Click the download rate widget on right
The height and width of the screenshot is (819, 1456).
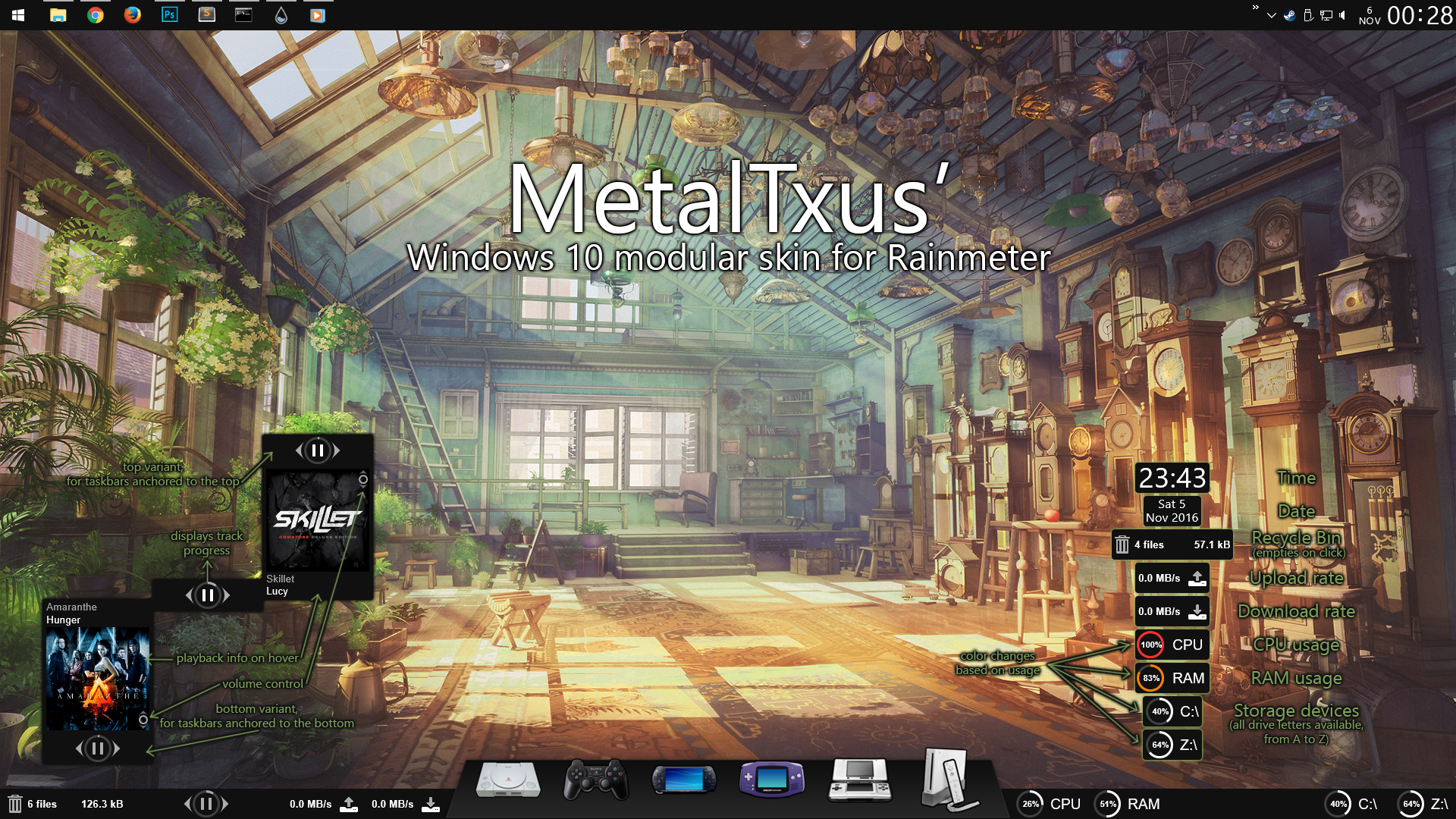click(x=1172, y=611)
